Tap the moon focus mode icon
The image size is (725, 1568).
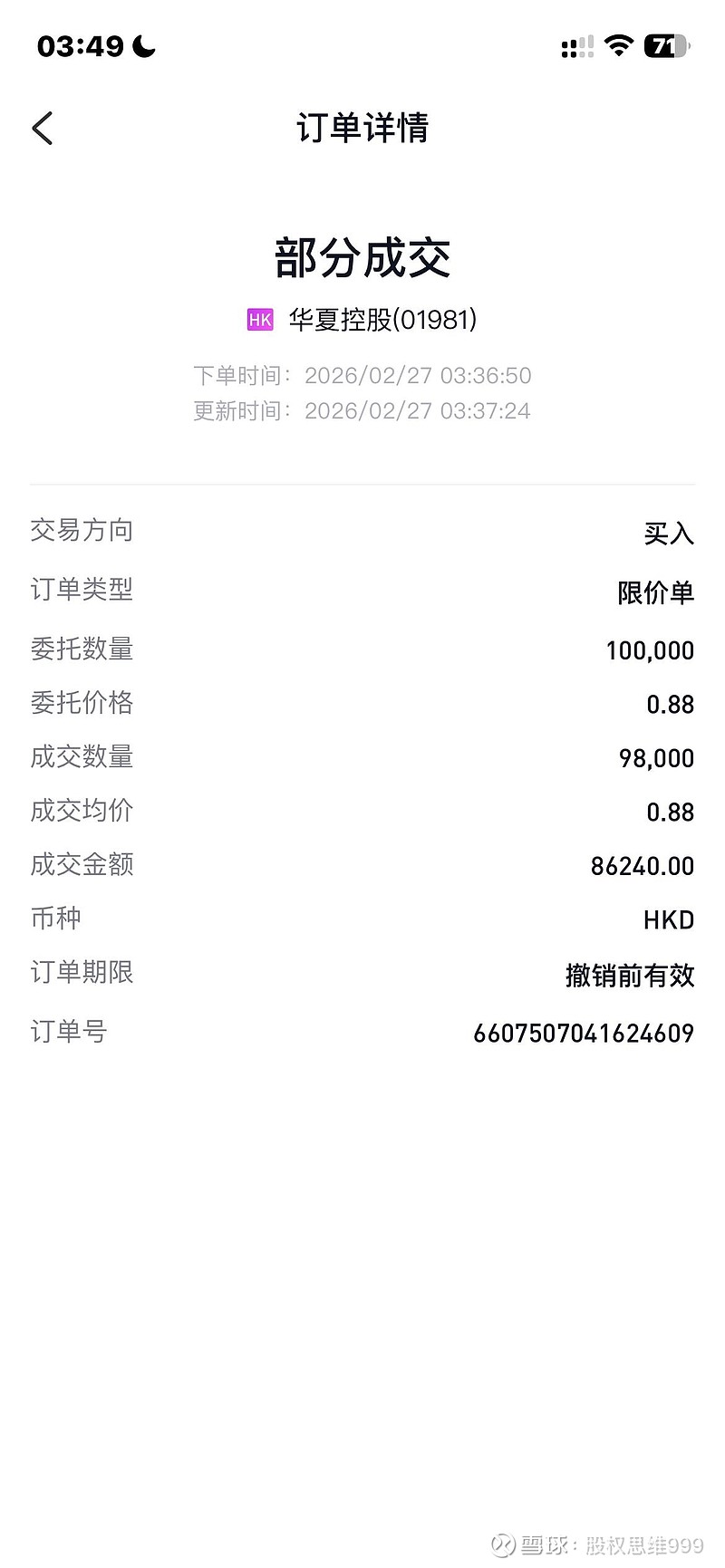tap(144, 45)
